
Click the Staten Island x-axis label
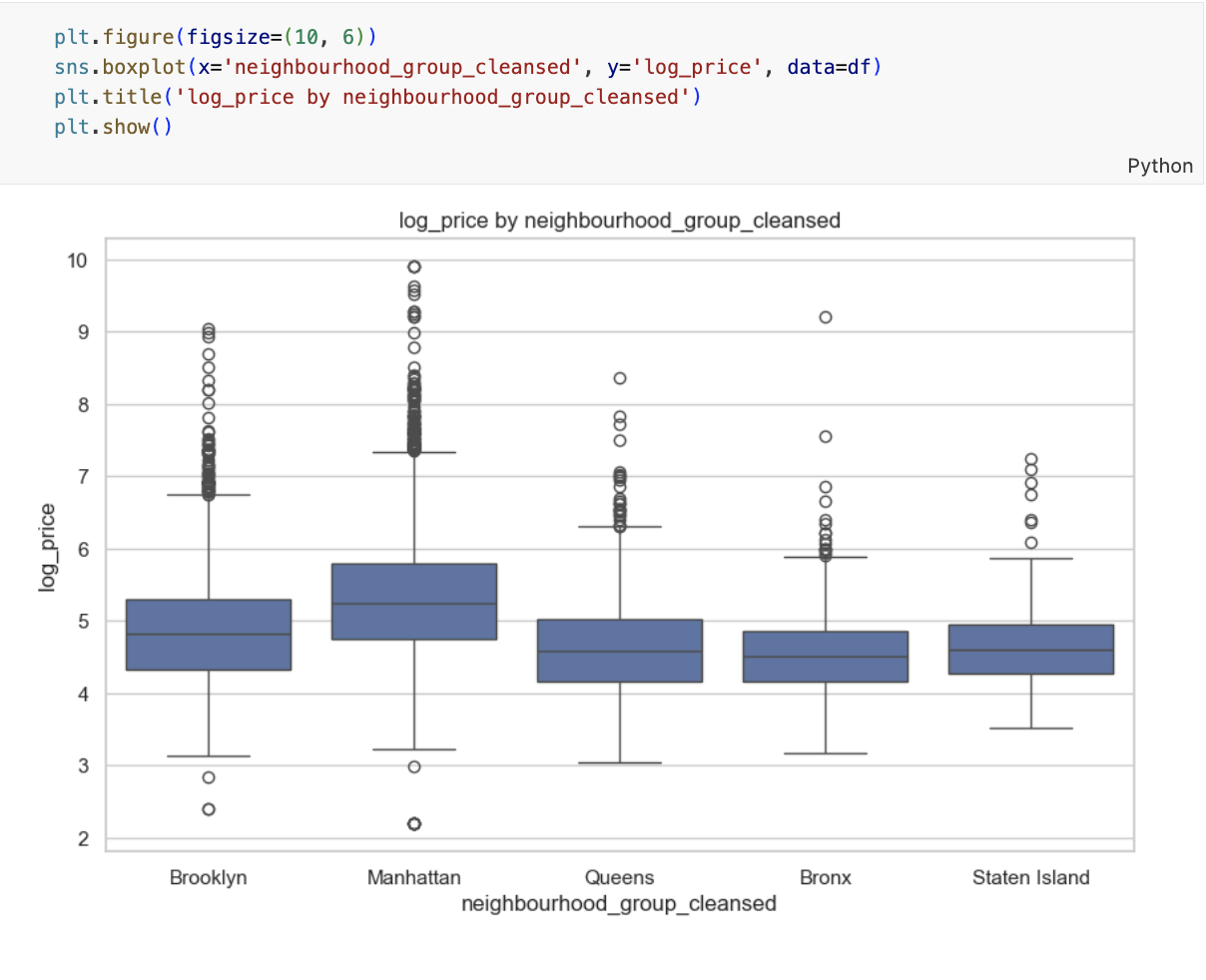[1030, 877]
